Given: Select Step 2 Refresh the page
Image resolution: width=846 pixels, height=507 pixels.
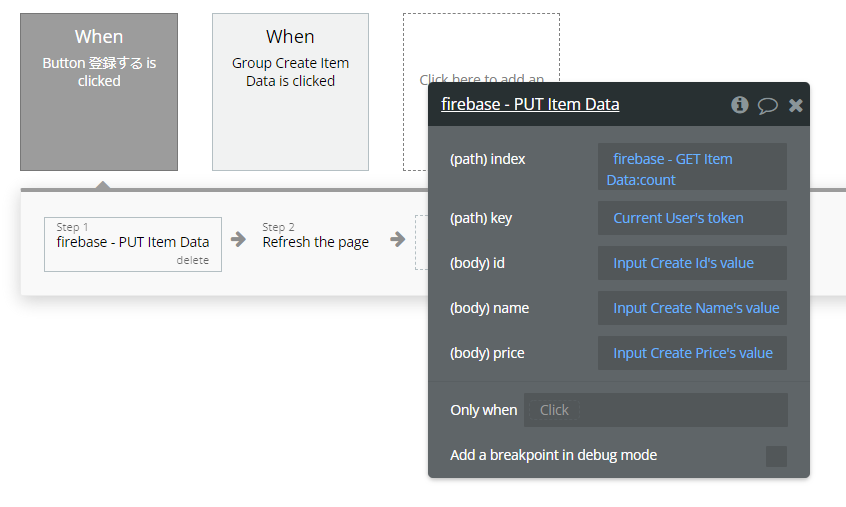Looking at the screenshot, I should 315,241.
